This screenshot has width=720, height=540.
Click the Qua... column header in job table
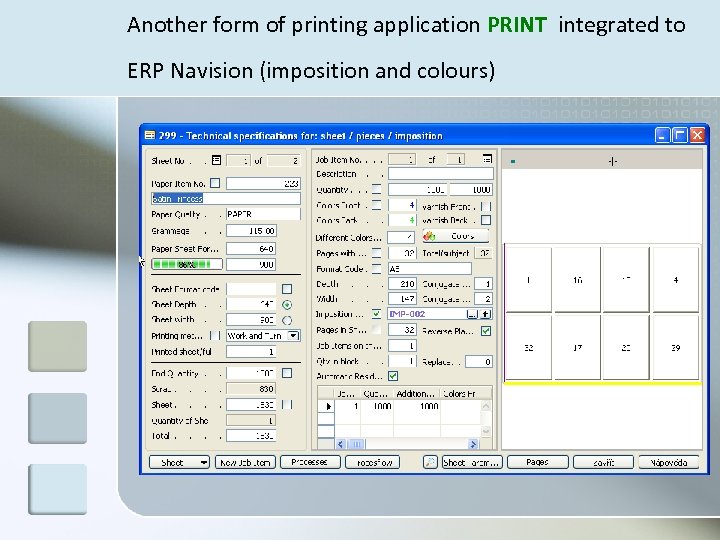(377, 394)
